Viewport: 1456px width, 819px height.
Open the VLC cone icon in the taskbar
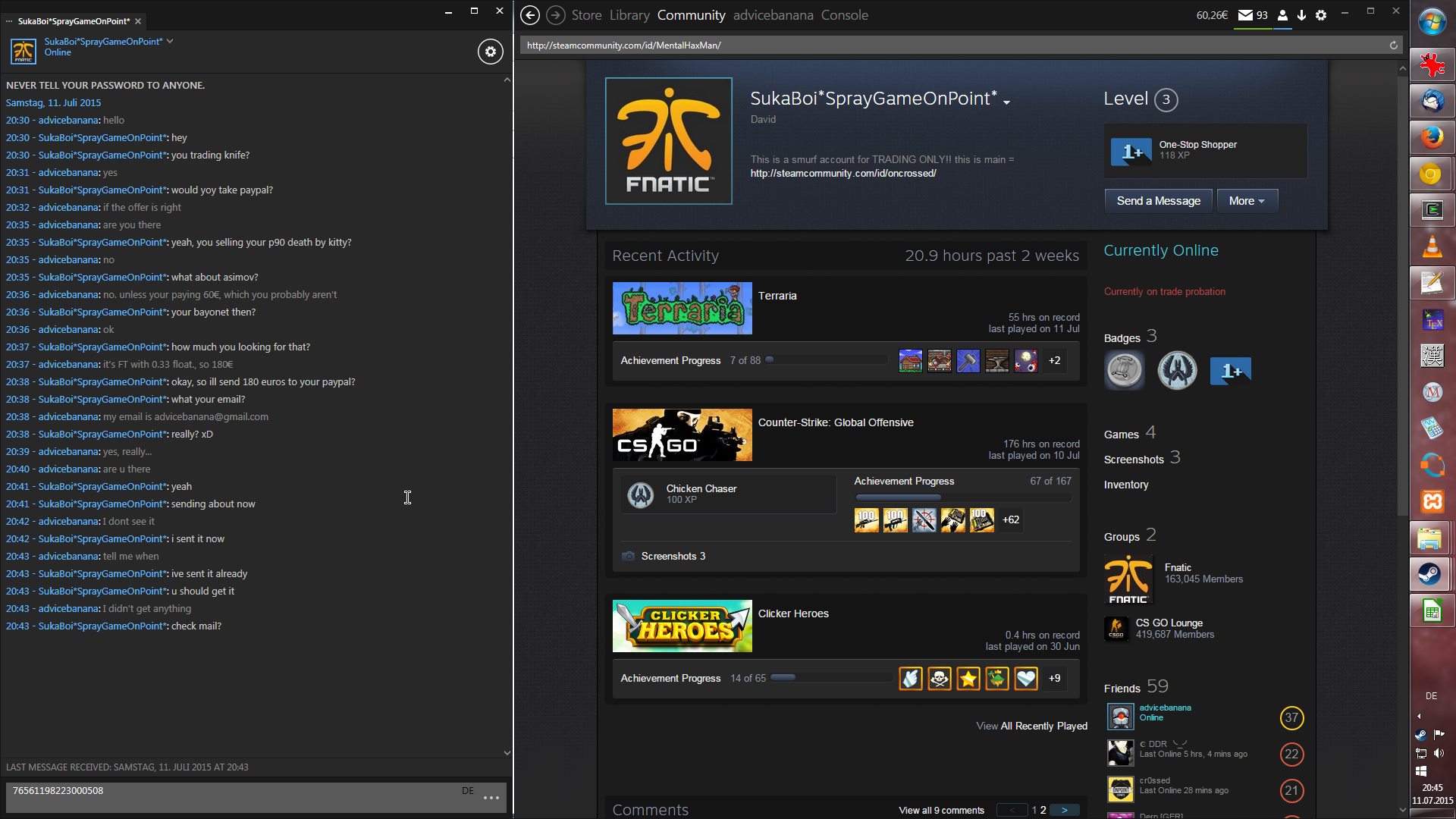coord(1432,246)
